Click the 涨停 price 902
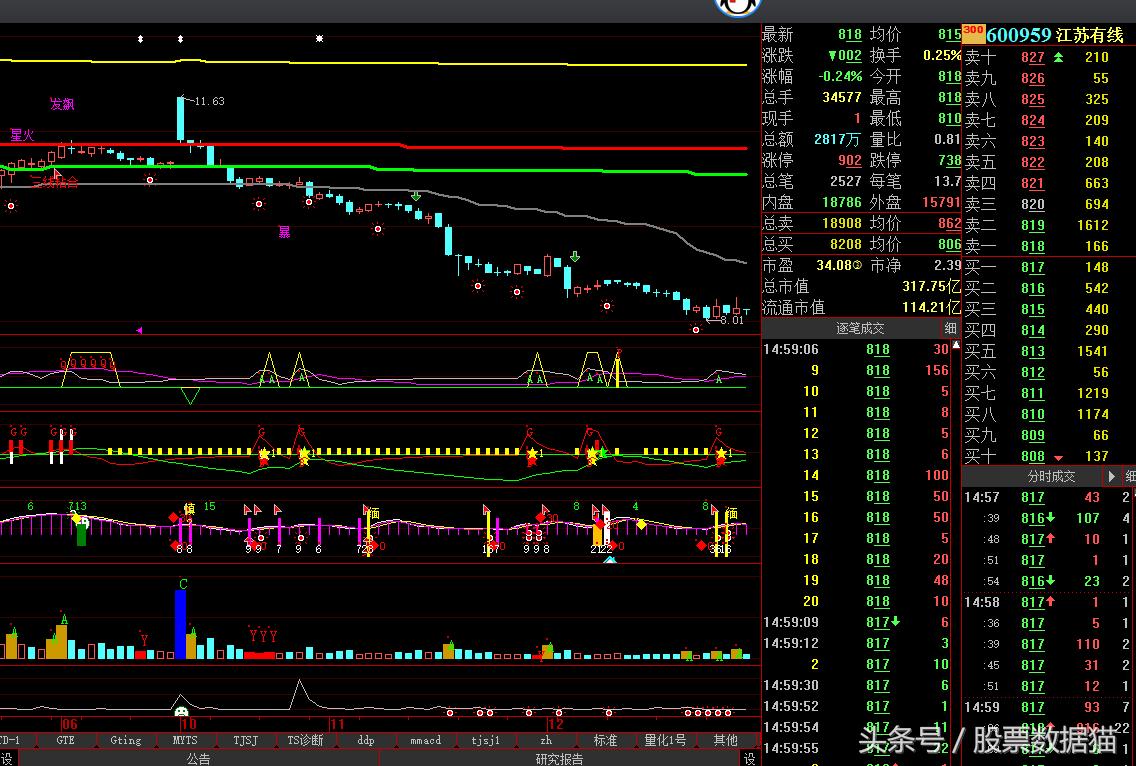This screenshot has height=766, width=1136. [850, 160]
